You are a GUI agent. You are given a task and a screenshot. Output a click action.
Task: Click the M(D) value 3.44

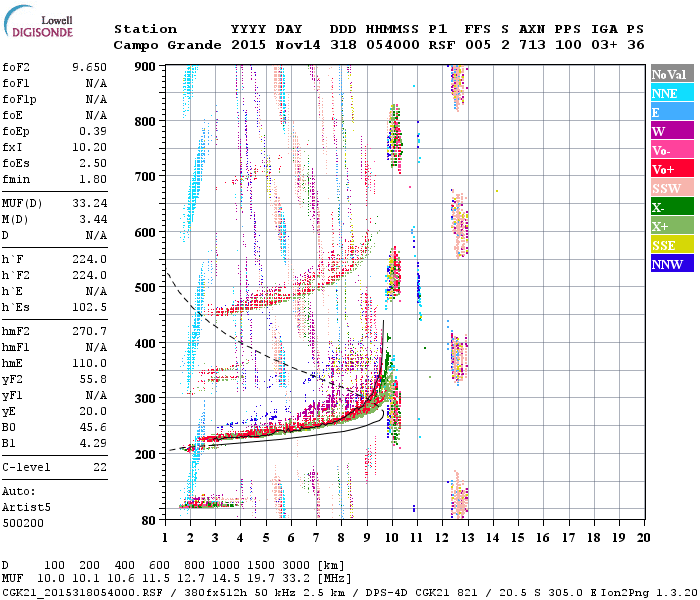(x=93, y=219)
